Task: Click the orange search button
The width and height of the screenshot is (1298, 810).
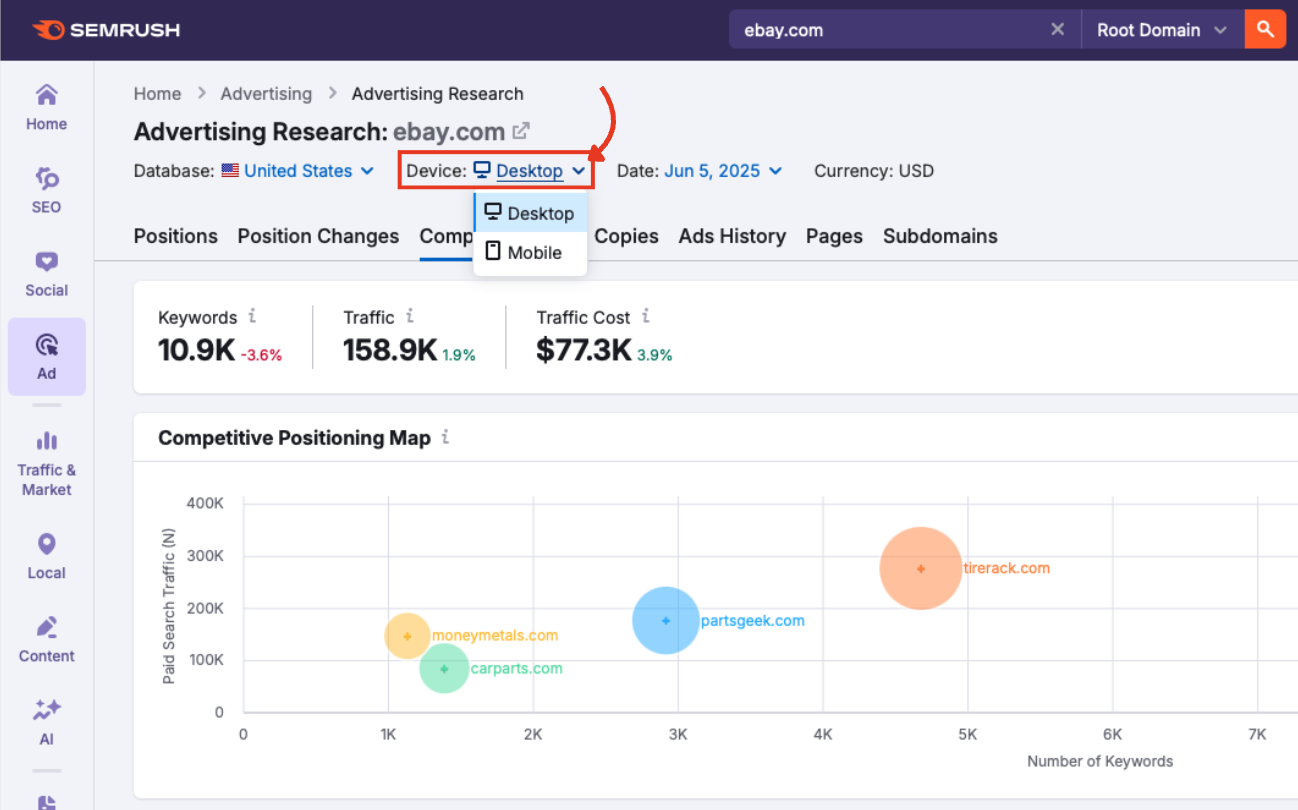Action: pyautogui.click(x=1265, y=30)
